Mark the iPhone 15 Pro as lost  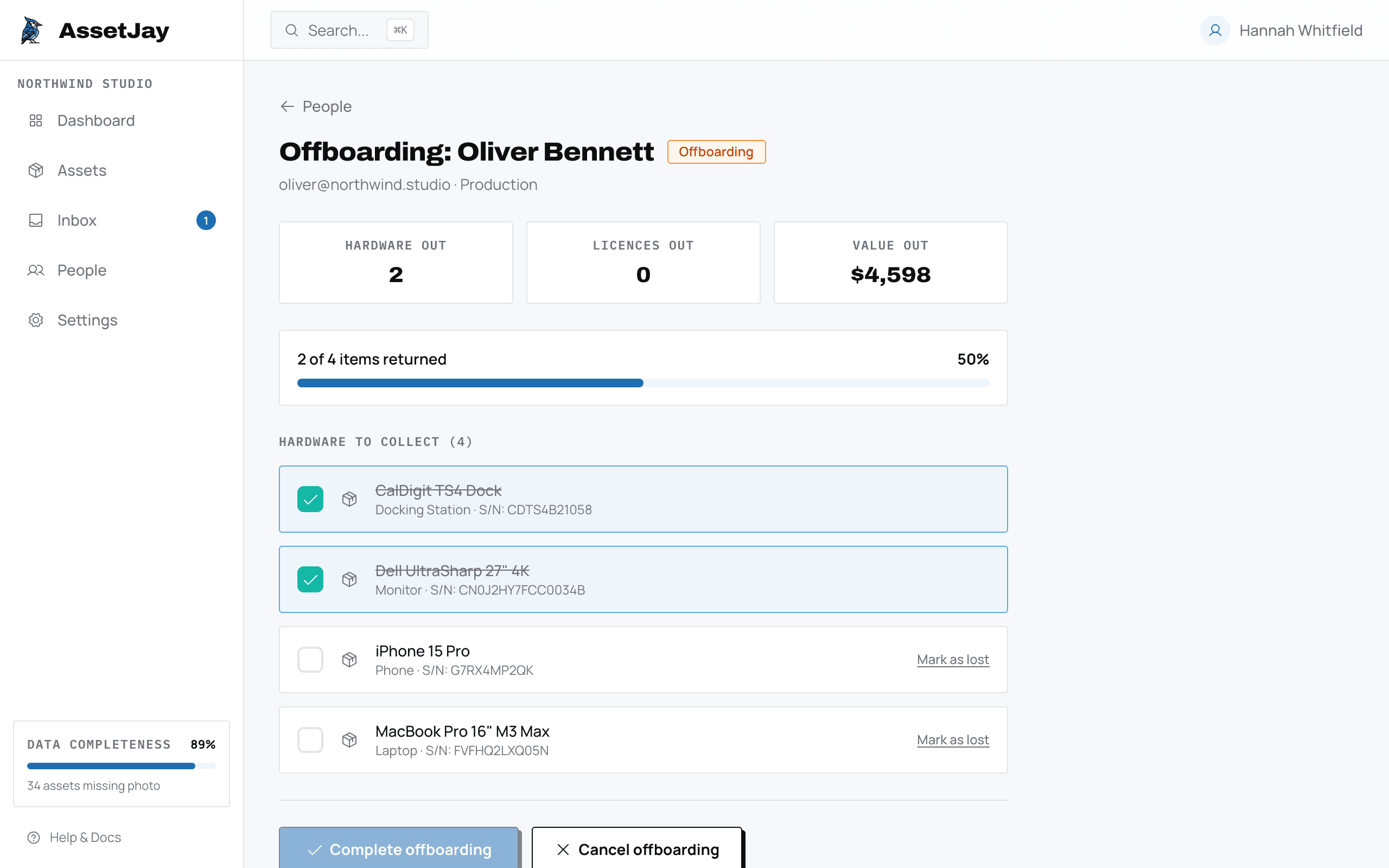(x=953, y=660)
